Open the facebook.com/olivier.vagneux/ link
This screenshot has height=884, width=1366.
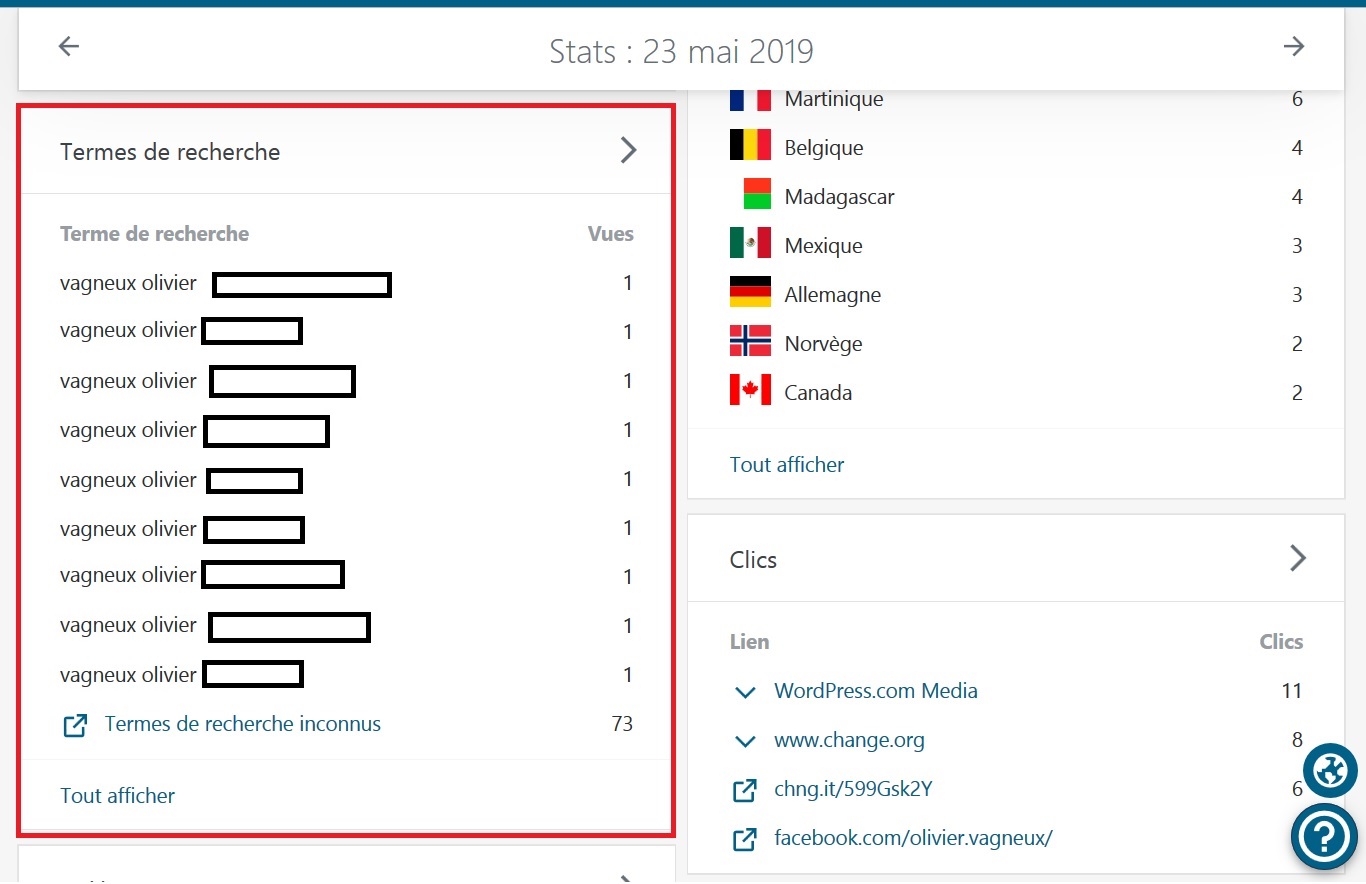913,838
